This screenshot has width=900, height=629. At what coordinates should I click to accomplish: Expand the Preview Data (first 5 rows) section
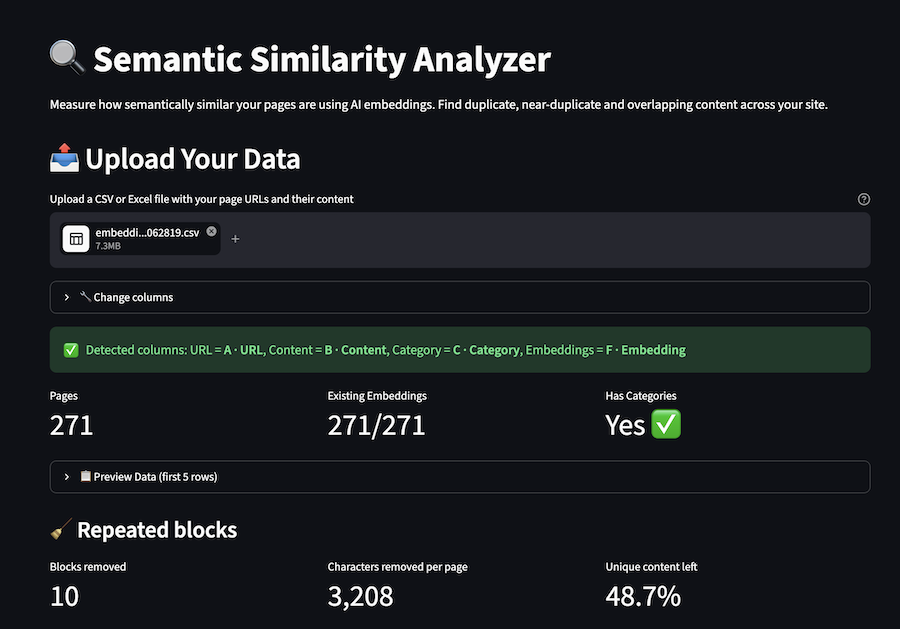tap(460, 477)
